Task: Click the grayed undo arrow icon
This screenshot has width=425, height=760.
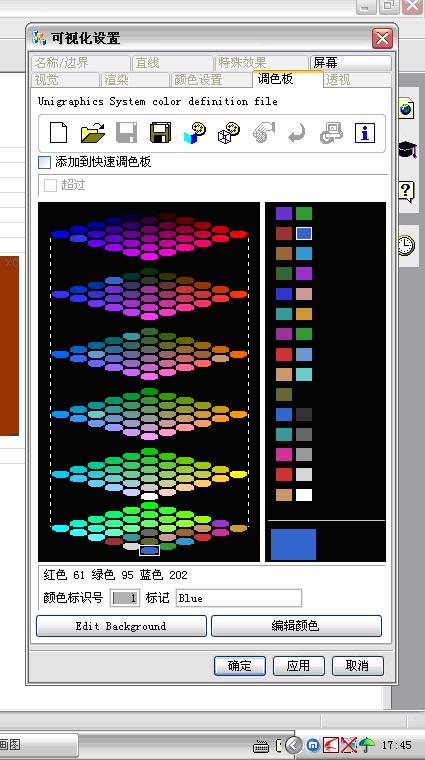Action: tap(297, 133)
